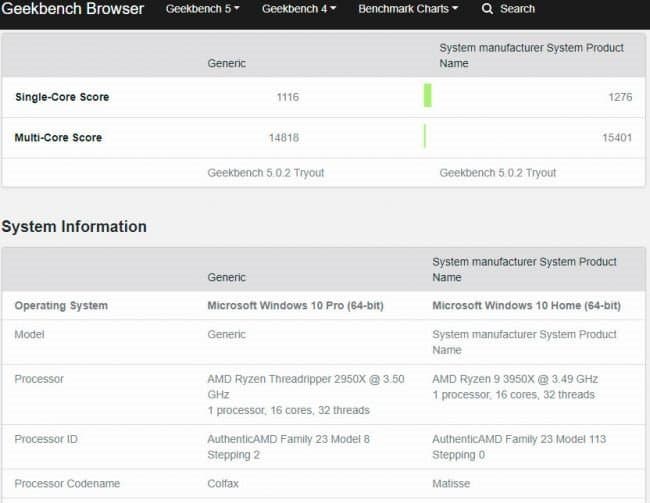The image size is (650, 503).
Task: Click Generic header in score table
Action: [x=227, y=63]
